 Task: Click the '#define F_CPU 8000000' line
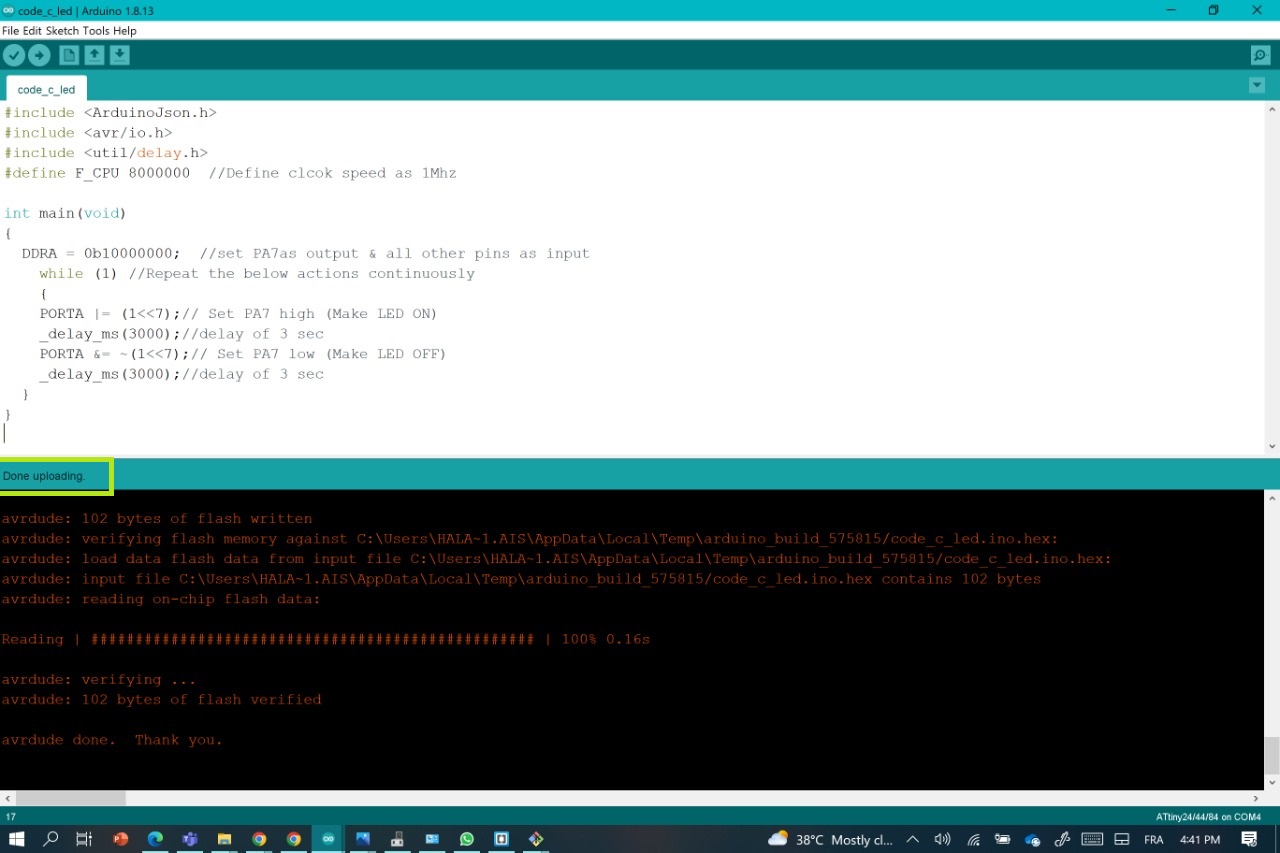coord(97,173)
